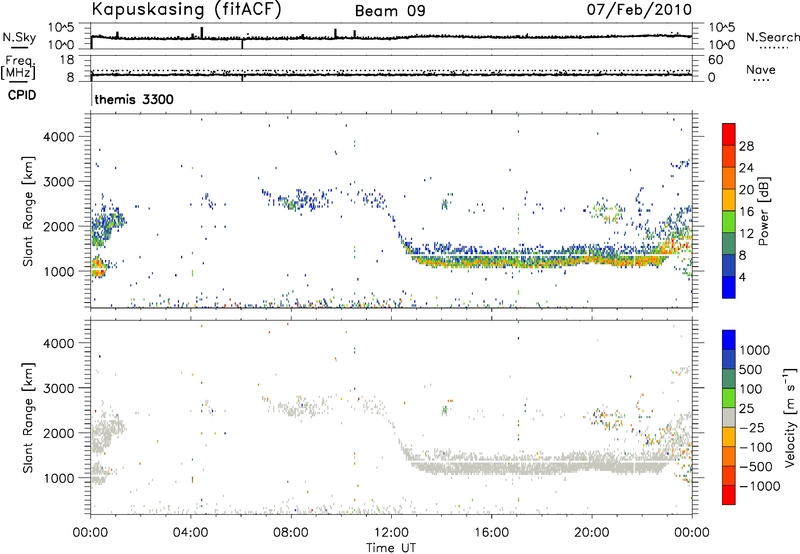Click the '3000' tick on the velocity panel

tap(58, 388)
